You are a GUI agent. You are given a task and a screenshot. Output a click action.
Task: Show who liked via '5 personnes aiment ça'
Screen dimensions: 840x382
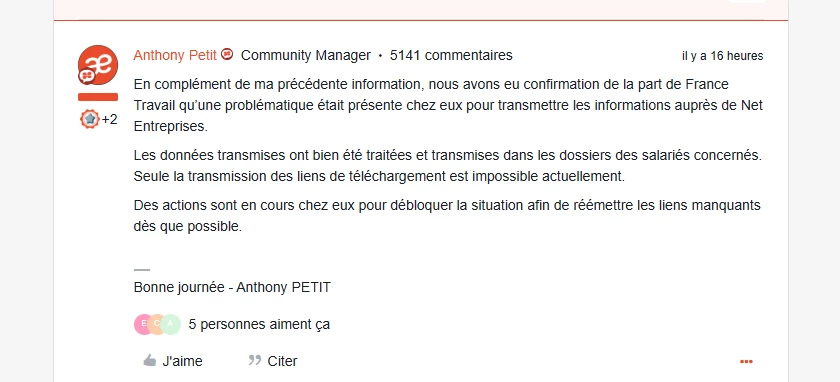click(x=259, y=325)
